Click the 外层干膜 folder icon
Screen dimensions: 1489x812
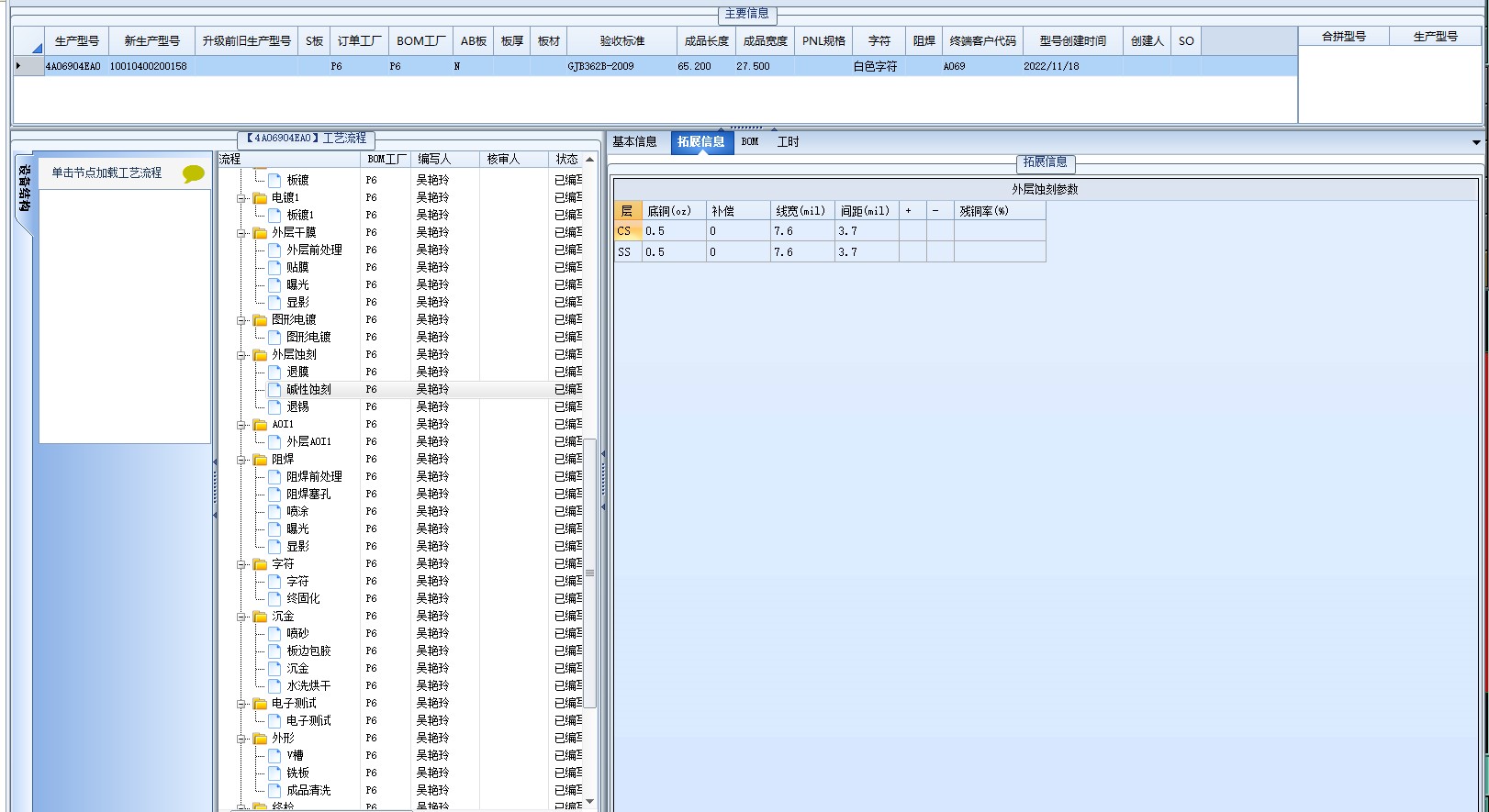[260, 233]
